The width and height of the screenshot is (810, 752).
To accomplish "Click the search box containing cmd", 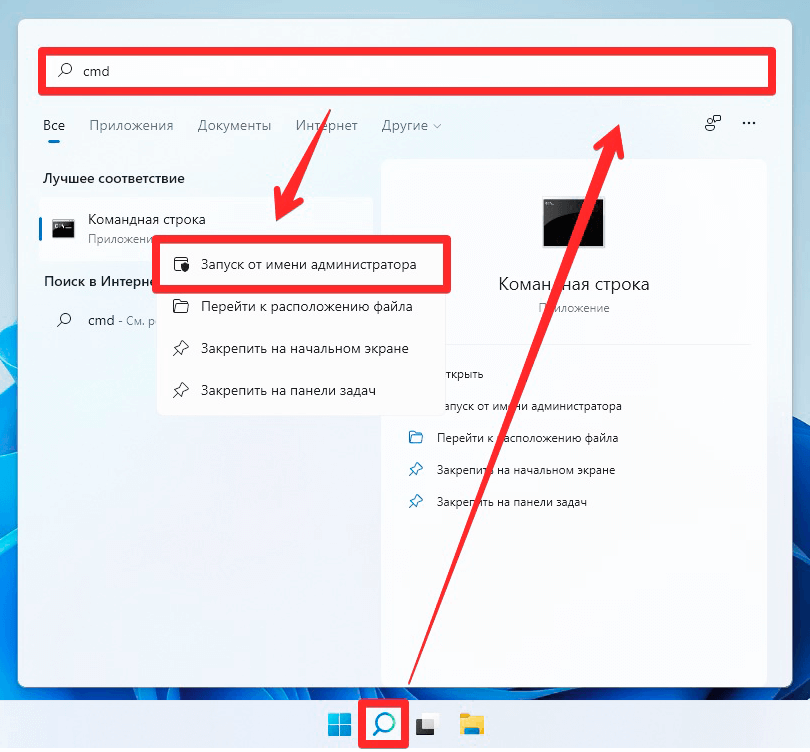I will click(407, 71).
